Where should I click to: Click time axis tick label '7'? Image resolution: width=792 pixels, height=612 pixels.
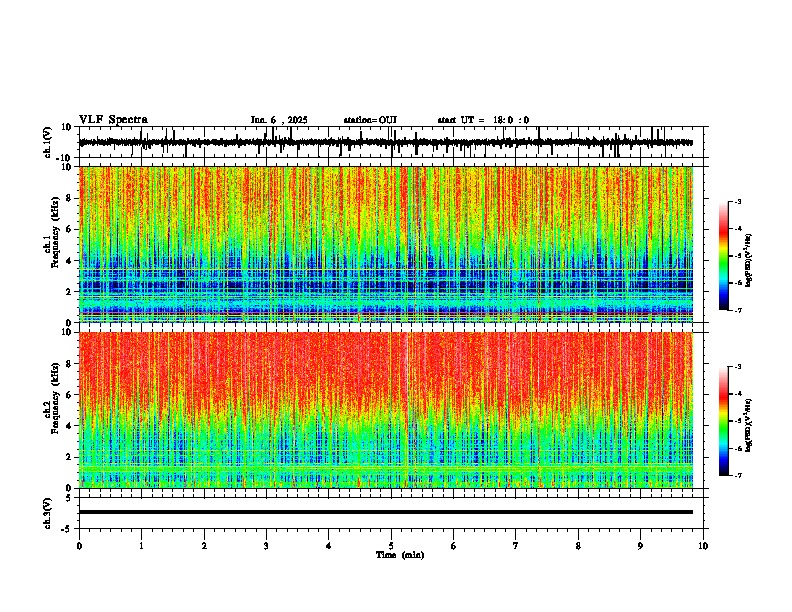tap(516, 546)
